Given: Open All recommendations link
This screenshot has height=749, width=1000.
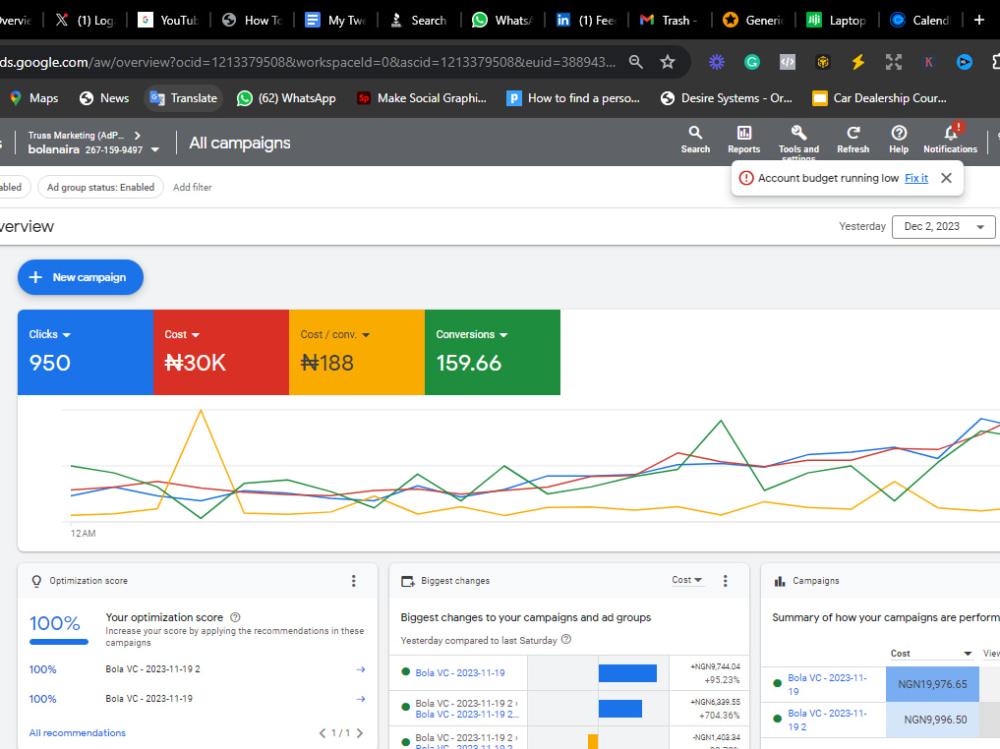Looking at the screenshot, I should coord(77,732).
